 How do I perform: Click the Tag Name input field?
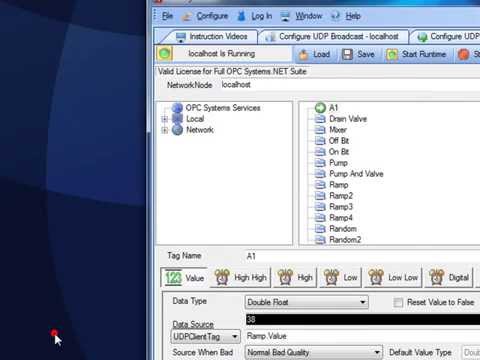click(x=362, y=256)
